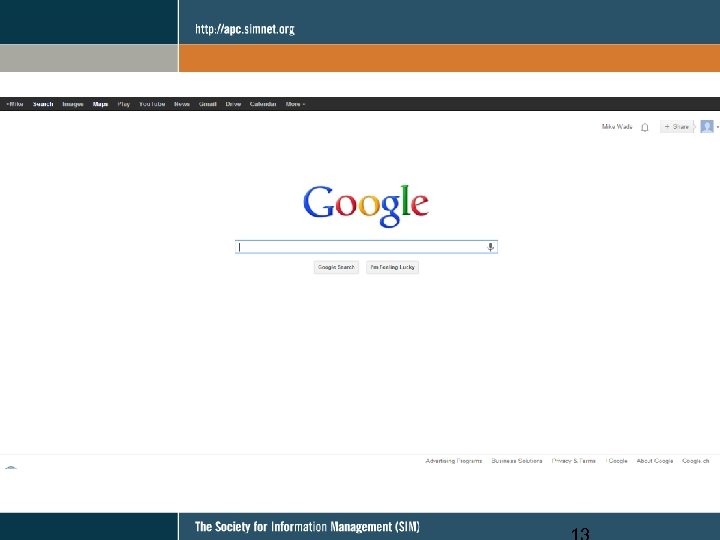Screen dimensions: 720x540
Task: Open the Business Solutions footer link
Action: click(517, 461)
